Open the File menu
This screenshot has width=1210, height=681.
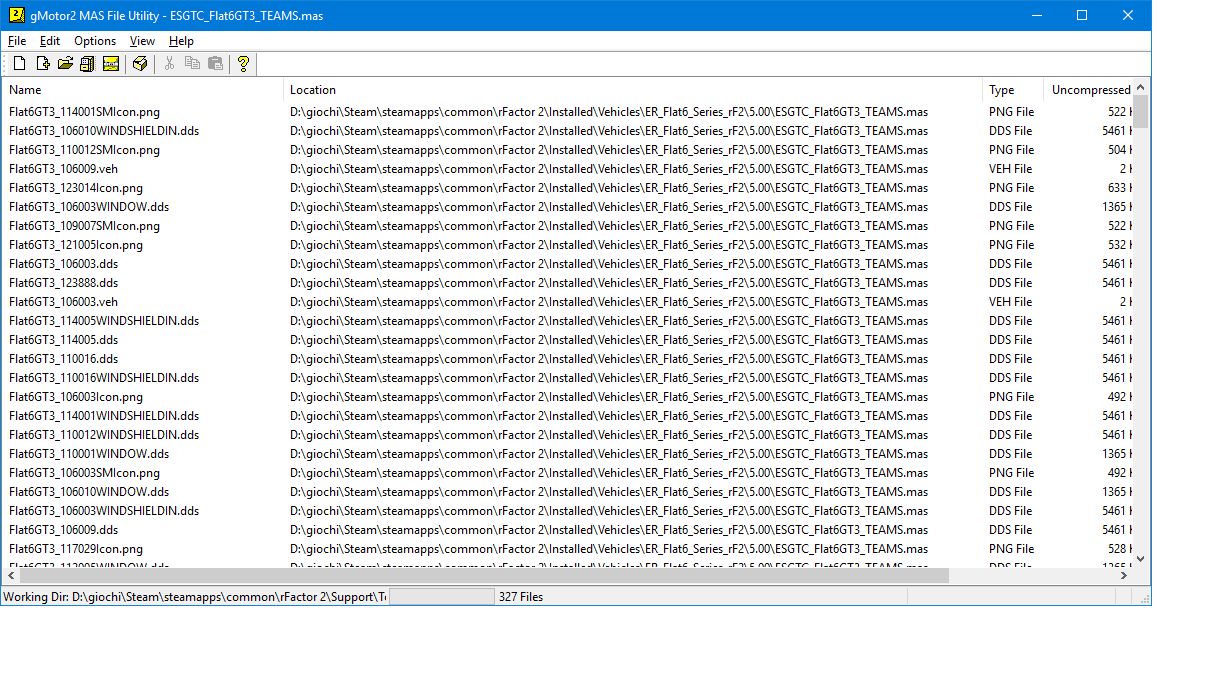coord(17,41)
